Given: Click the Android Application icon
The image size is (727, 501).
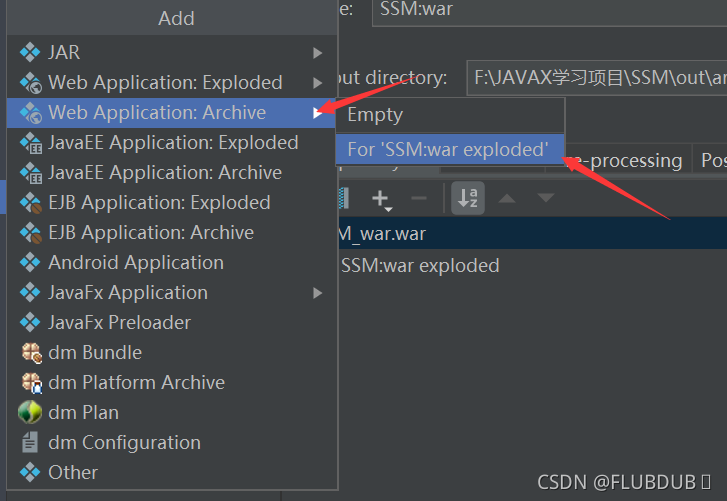Looking at the screenshot, I should (30, 263).
